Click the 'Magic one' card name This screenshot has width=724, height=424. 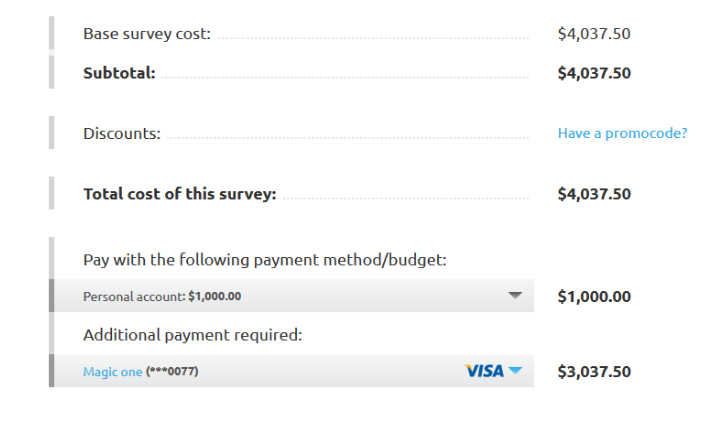click(112, 372)
